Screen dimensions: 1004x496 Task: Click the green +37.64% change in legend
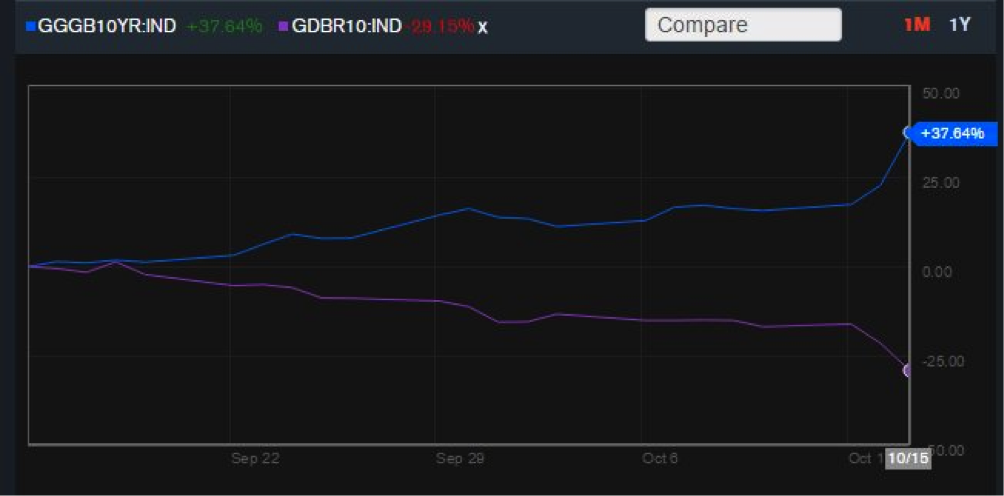pyautogui.click(x=224, y=26)
